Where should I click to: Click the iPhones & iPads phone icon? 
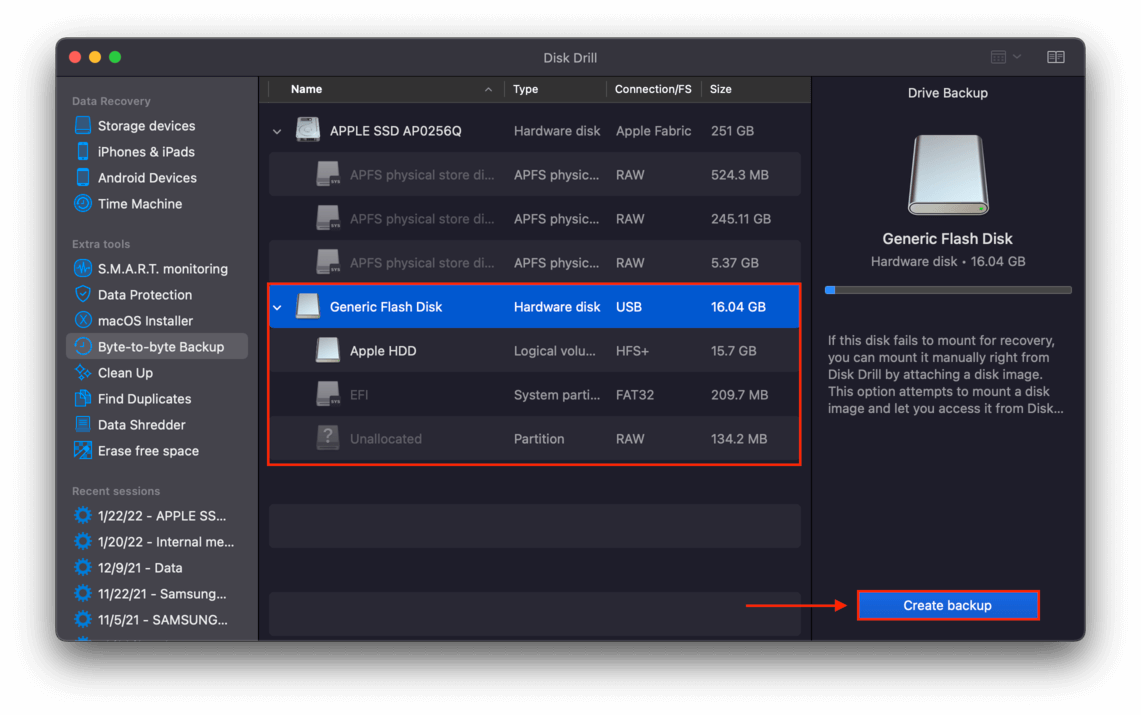coord(83,151)
